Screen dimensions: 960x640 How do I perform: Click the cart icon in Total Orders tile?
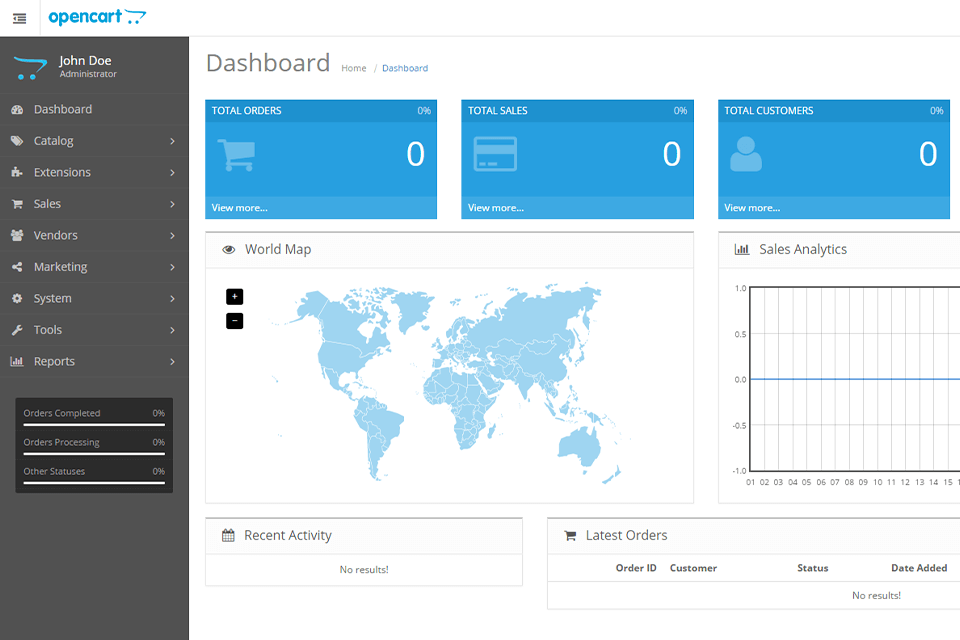[x=236, y=155]
